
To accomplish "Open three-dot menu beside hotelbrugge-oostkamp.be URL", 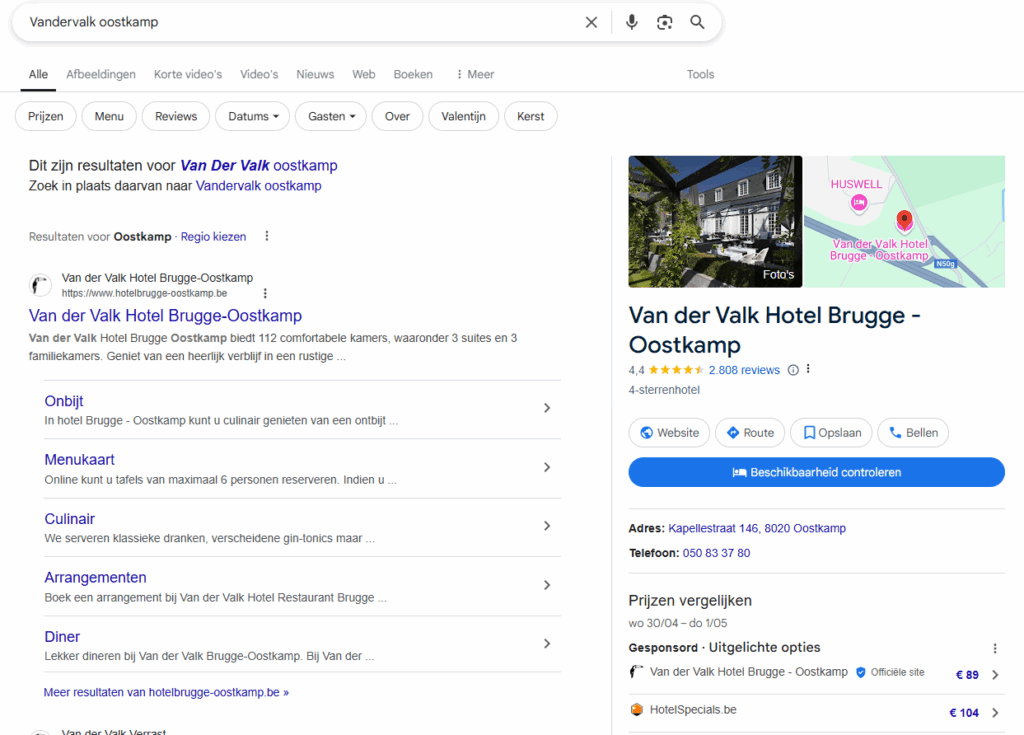I will pyautogui.click(x=264, y=293).
